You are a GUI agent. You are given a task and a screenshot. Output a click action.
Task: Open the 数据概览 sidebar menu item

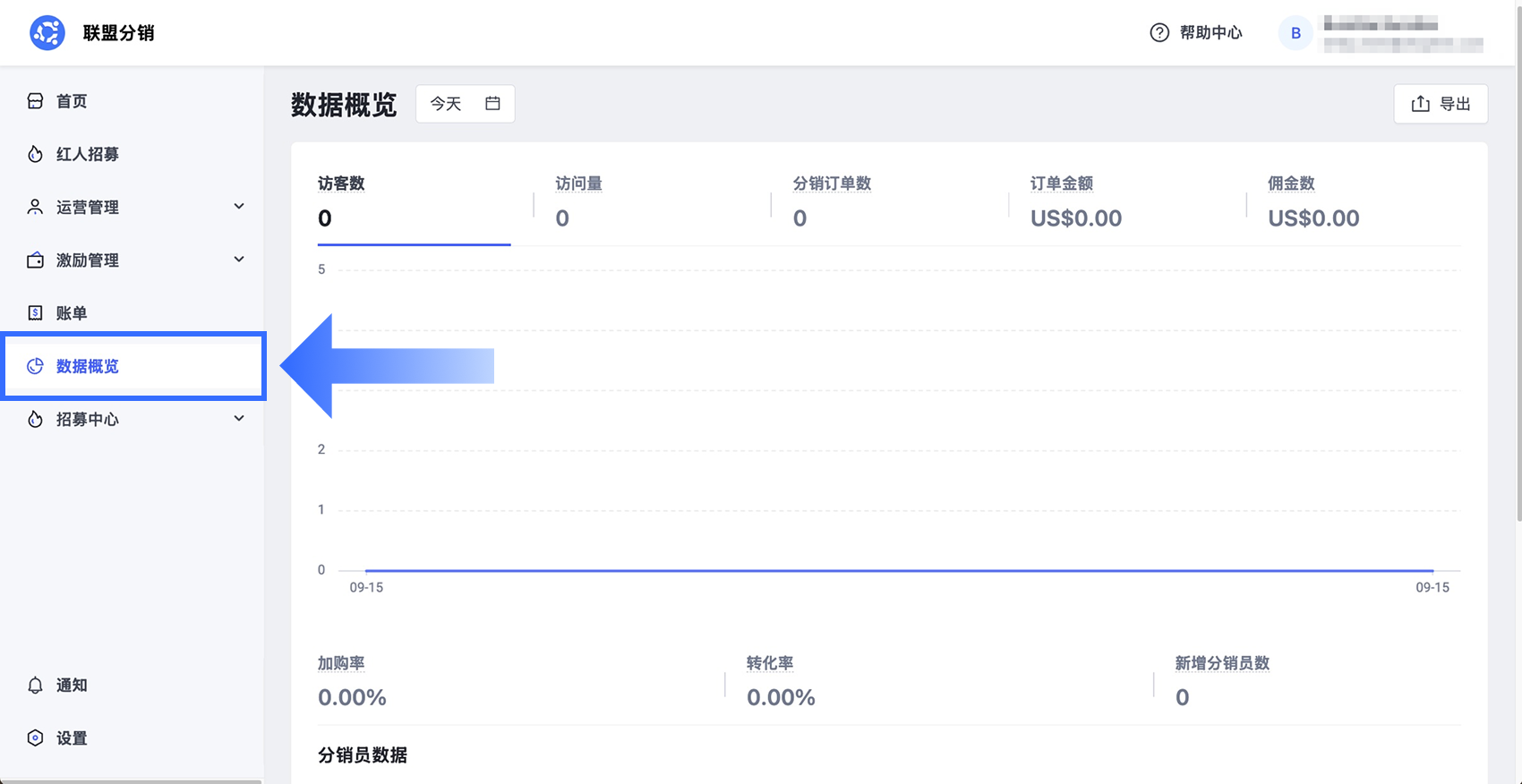[133, 366]
